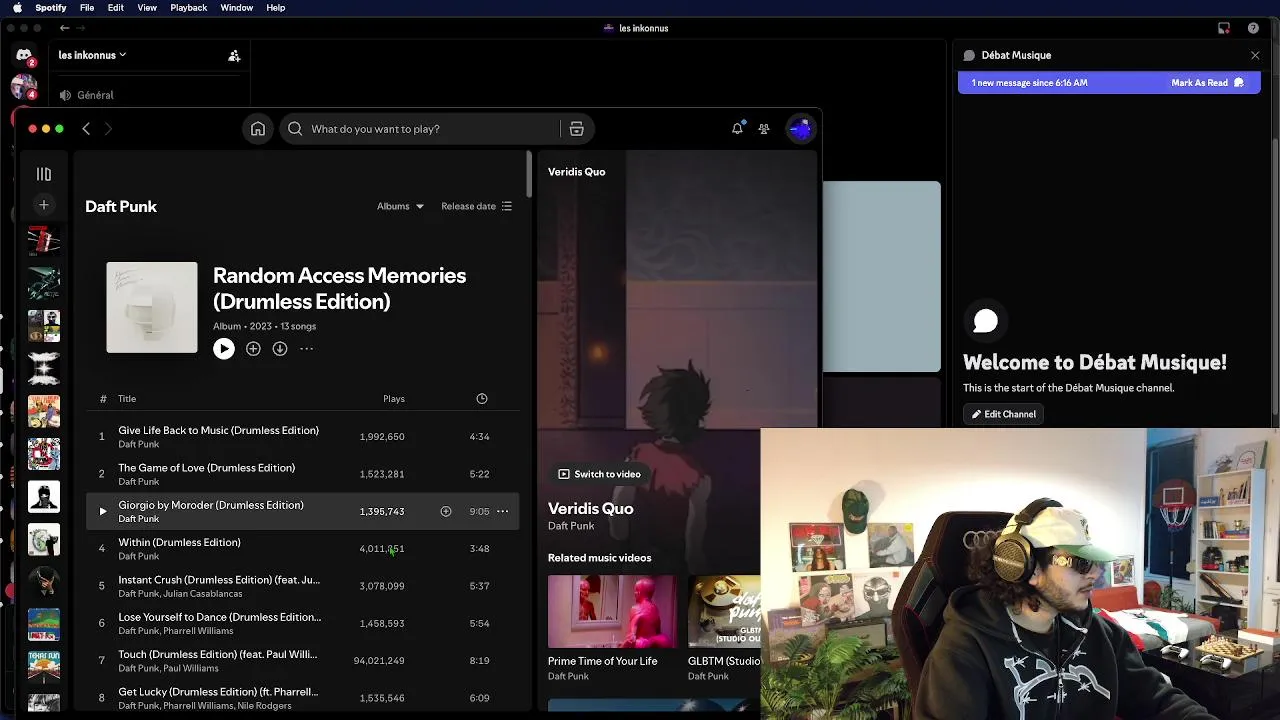Image resolution: width=1280 pixels, height=720 pixels.
Task: Expand Your Library sidebar icon
Action: tap(44, 174)
